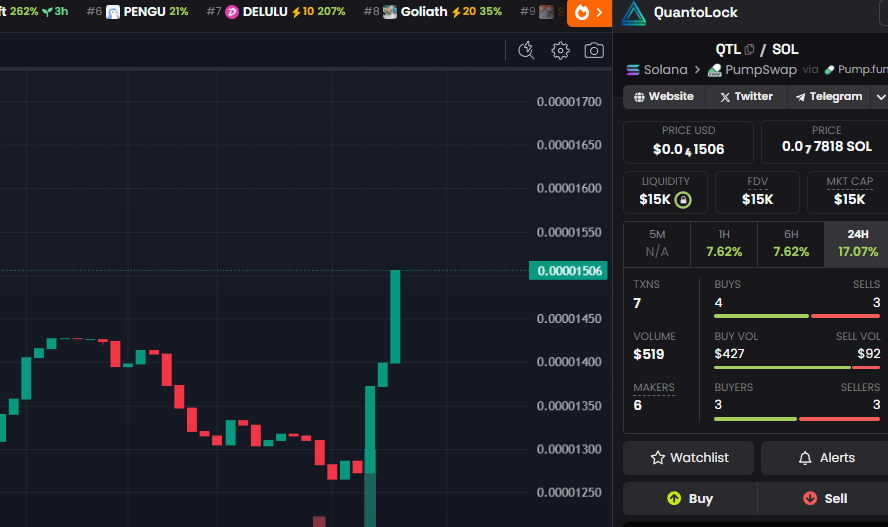Image resolution: width=888 pixels, height=527 pixels.
Task: Open Alerts for this pair
Action: pyautogui.click(x=825, y=458)
